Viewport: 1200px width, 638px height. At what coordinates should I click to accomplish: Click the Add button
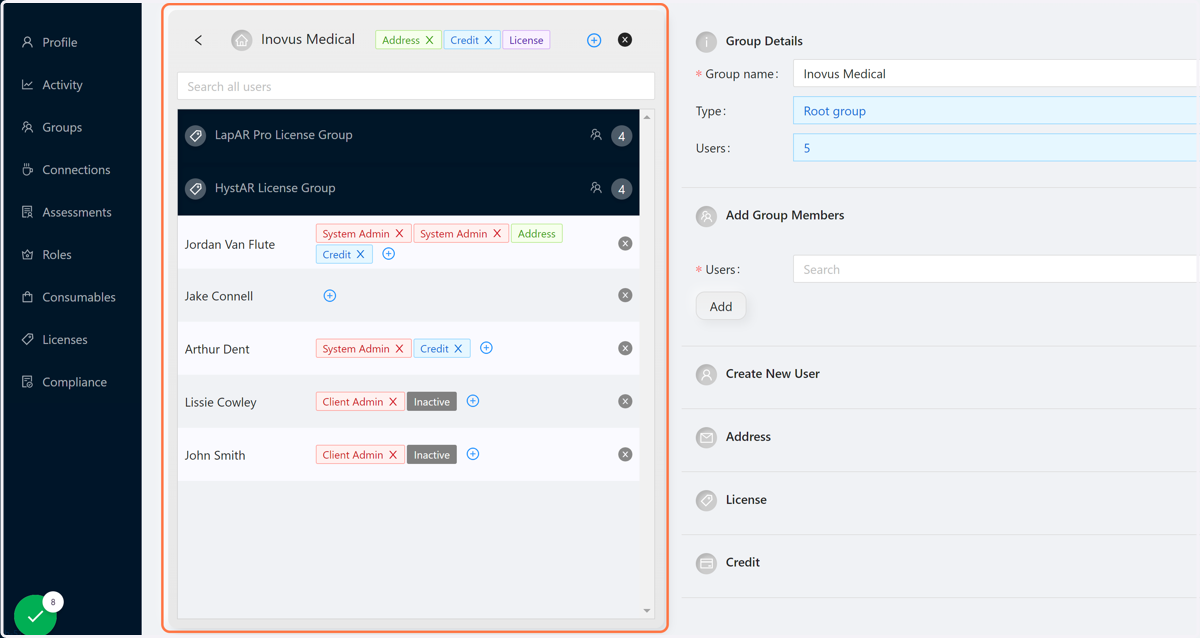[721, 307]
